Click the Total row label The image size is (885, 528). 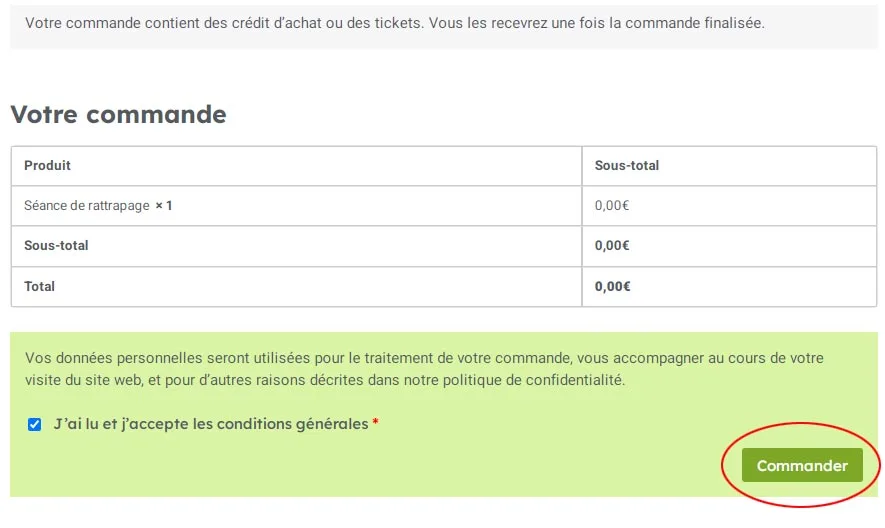(x=40, y=286)
